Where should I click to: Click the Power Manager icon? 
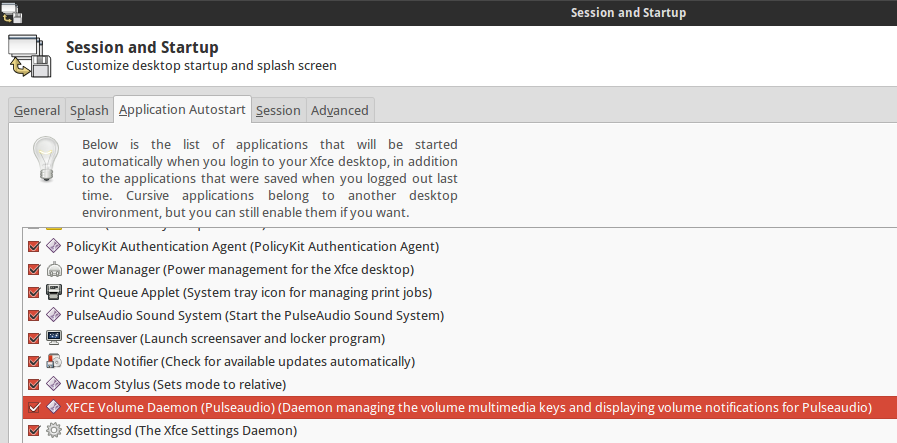54,269
